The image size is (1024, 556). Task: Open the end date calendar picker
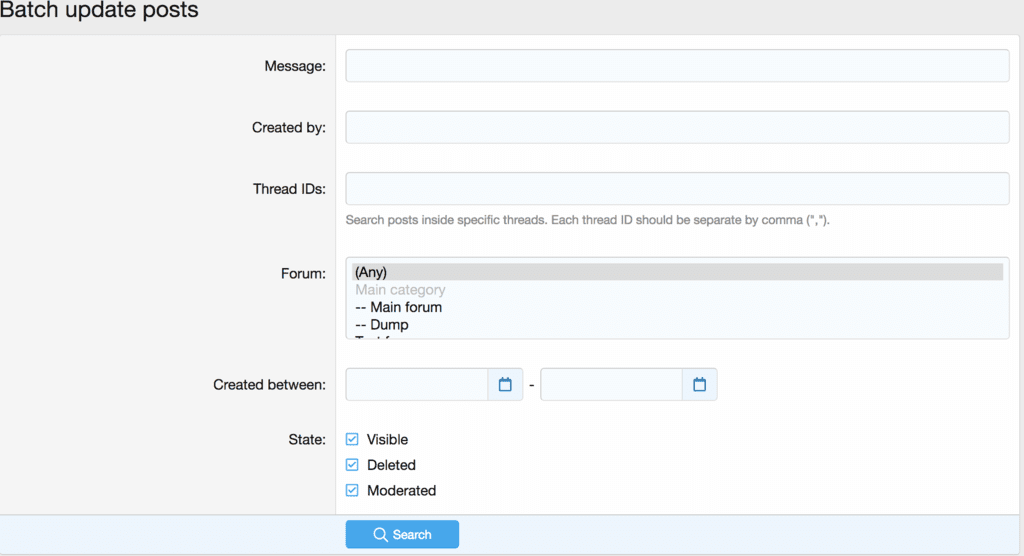point(699,385)
